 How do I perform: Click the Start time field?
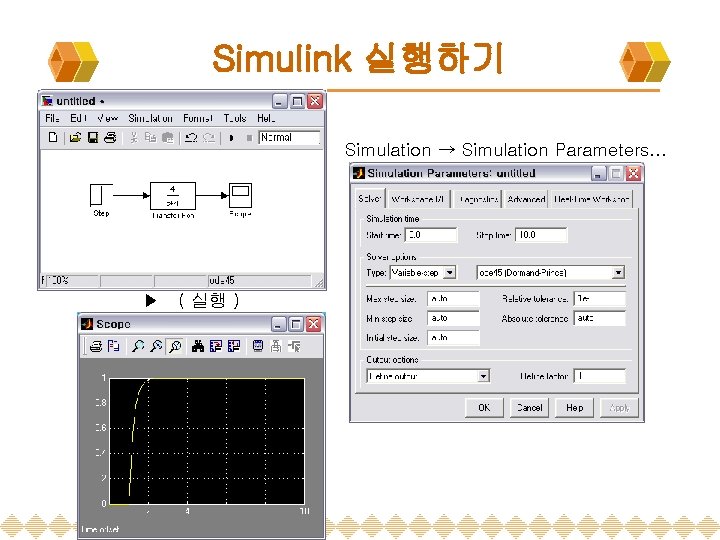point(431,235)
